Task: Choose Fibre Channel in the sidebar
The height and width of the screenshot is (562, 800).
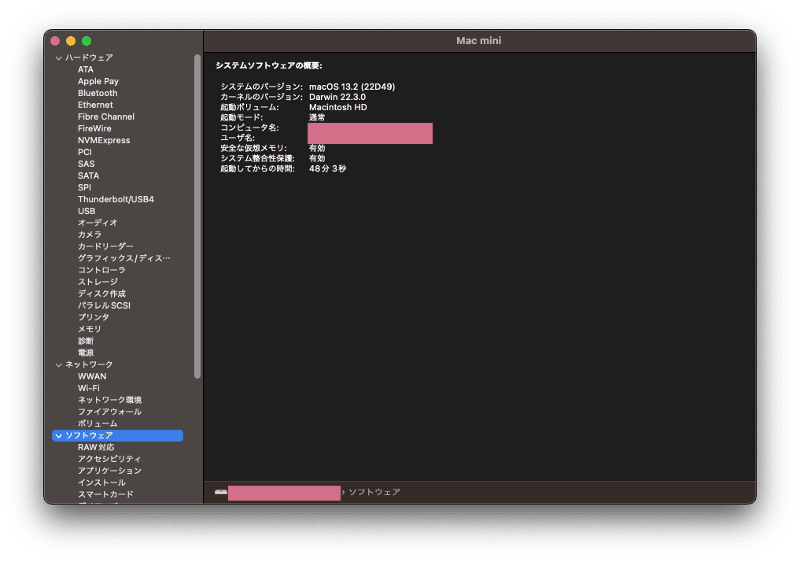Action: pos(106,116)
